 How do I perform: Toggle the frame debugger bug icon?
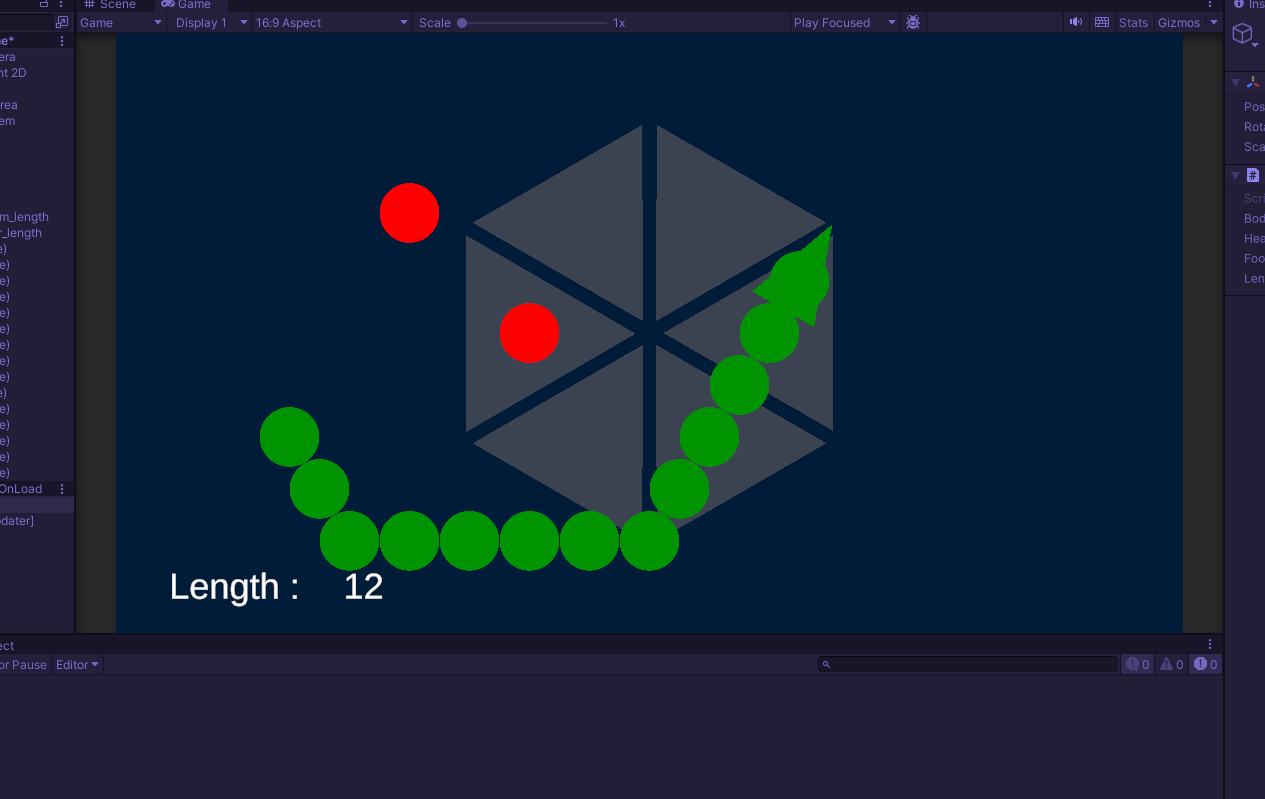(912, 22)
